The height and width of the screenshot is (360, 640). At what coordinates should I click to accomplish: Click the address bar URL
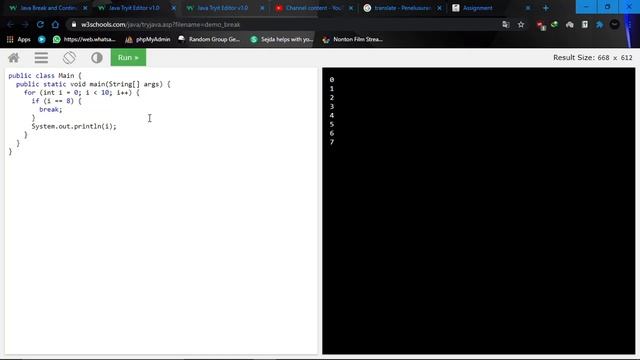click(160, 24)
